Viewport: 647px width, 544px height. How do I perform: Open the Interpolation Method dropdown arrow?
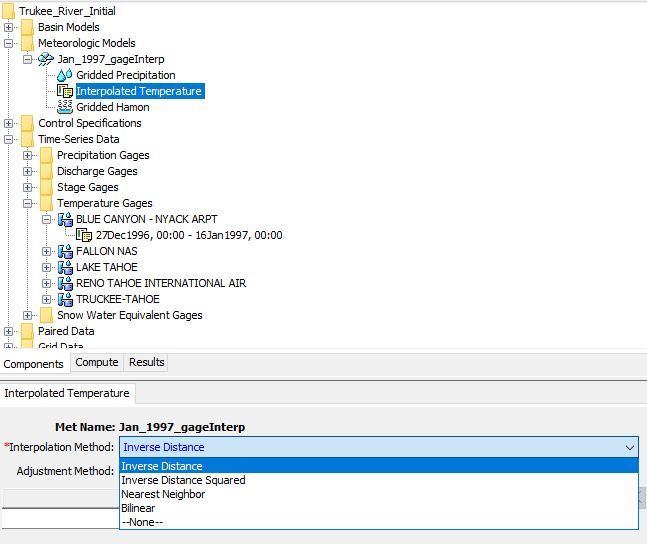[x=628, y=448]
